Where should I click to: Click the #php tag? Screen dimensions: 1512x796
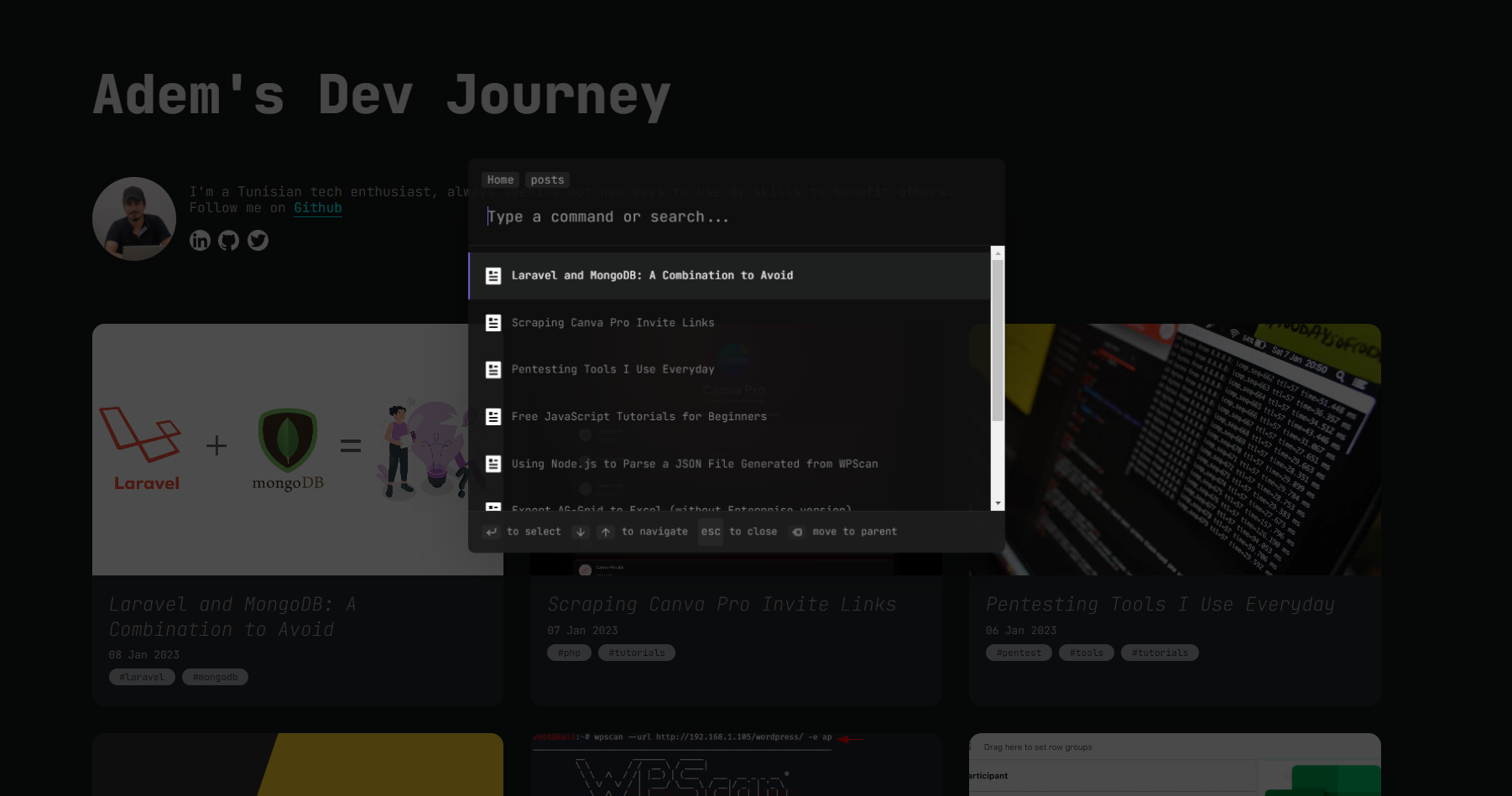[569, 653]
